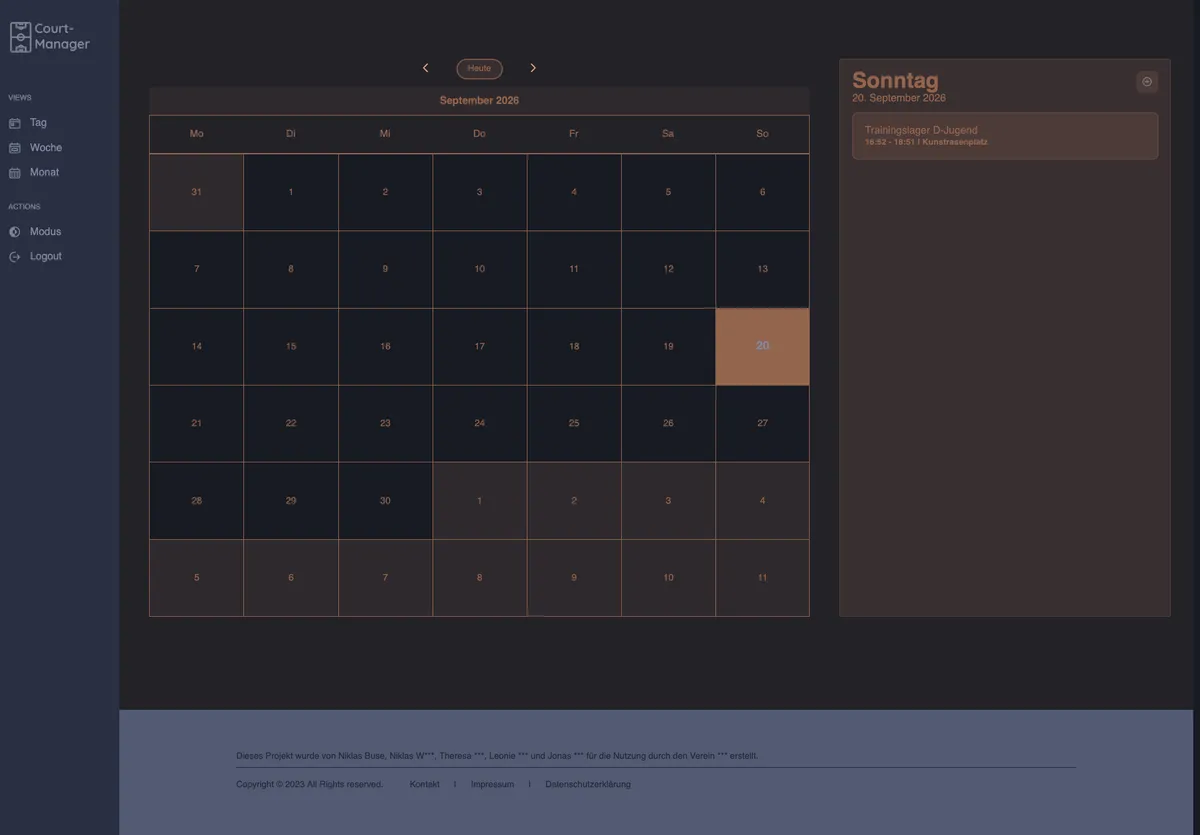1200x835 pixels.
Task: Open the Trainingslager D-Jugend event card
Action: click(x=1005, y=136)
